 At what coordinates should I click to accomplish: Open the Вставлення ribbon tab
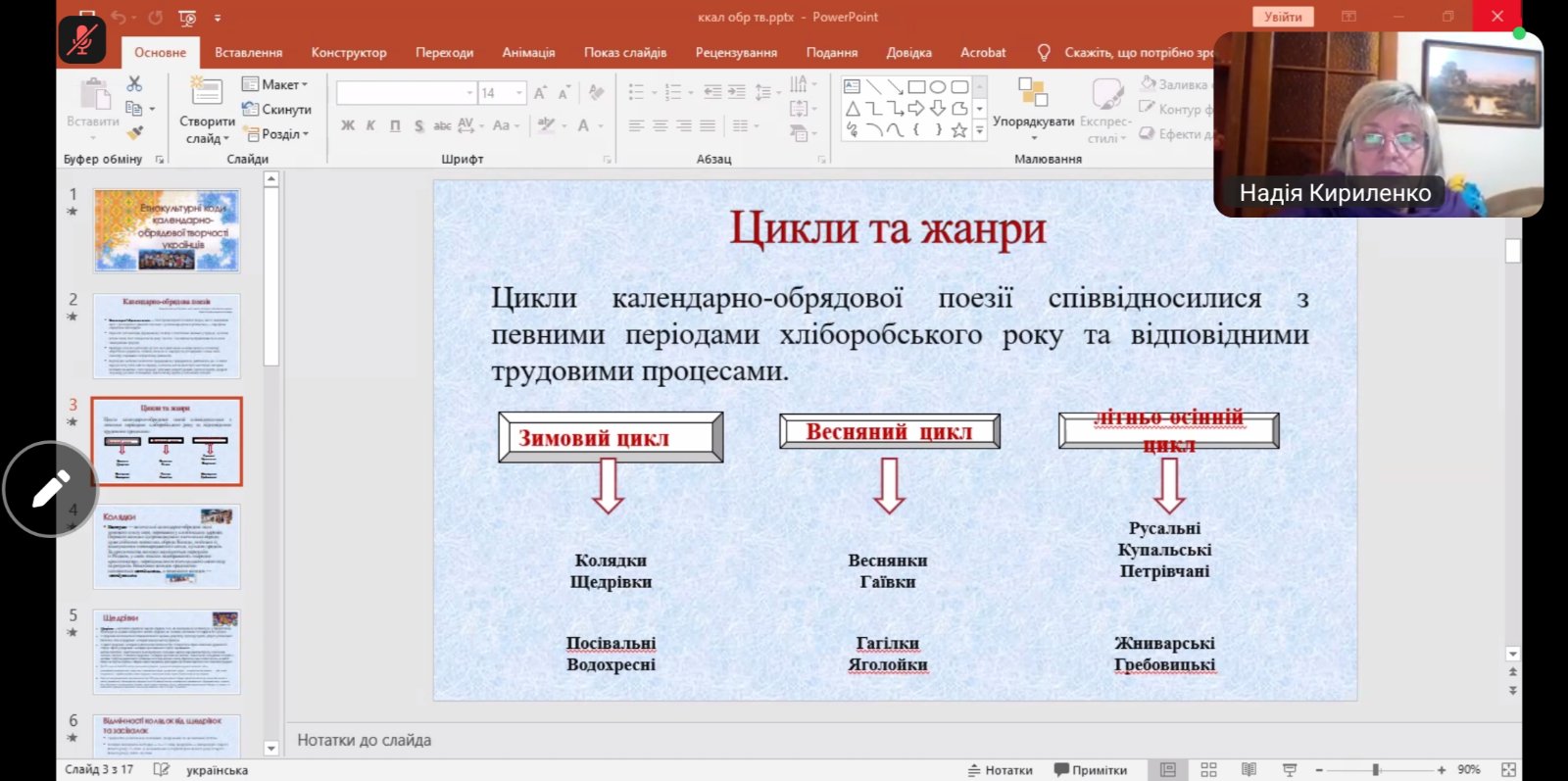point(248,53)
